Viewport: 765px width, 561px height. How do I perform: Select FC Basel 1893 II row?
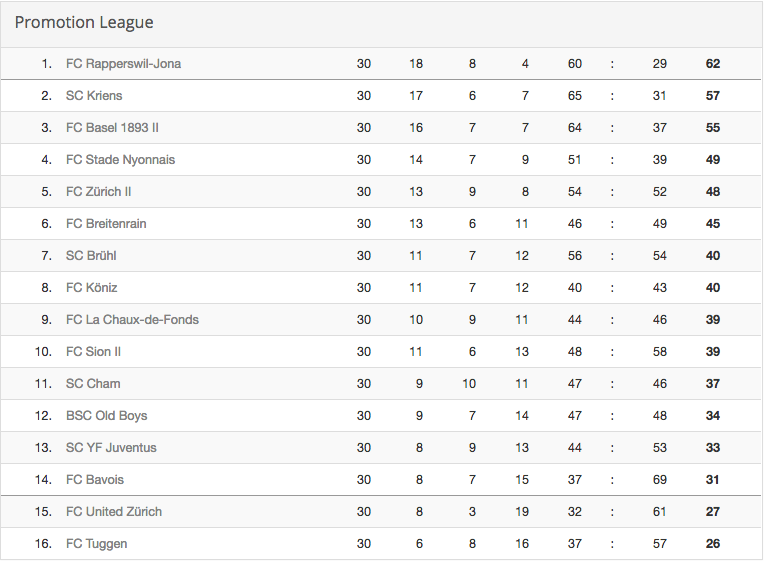click(381, 128)
